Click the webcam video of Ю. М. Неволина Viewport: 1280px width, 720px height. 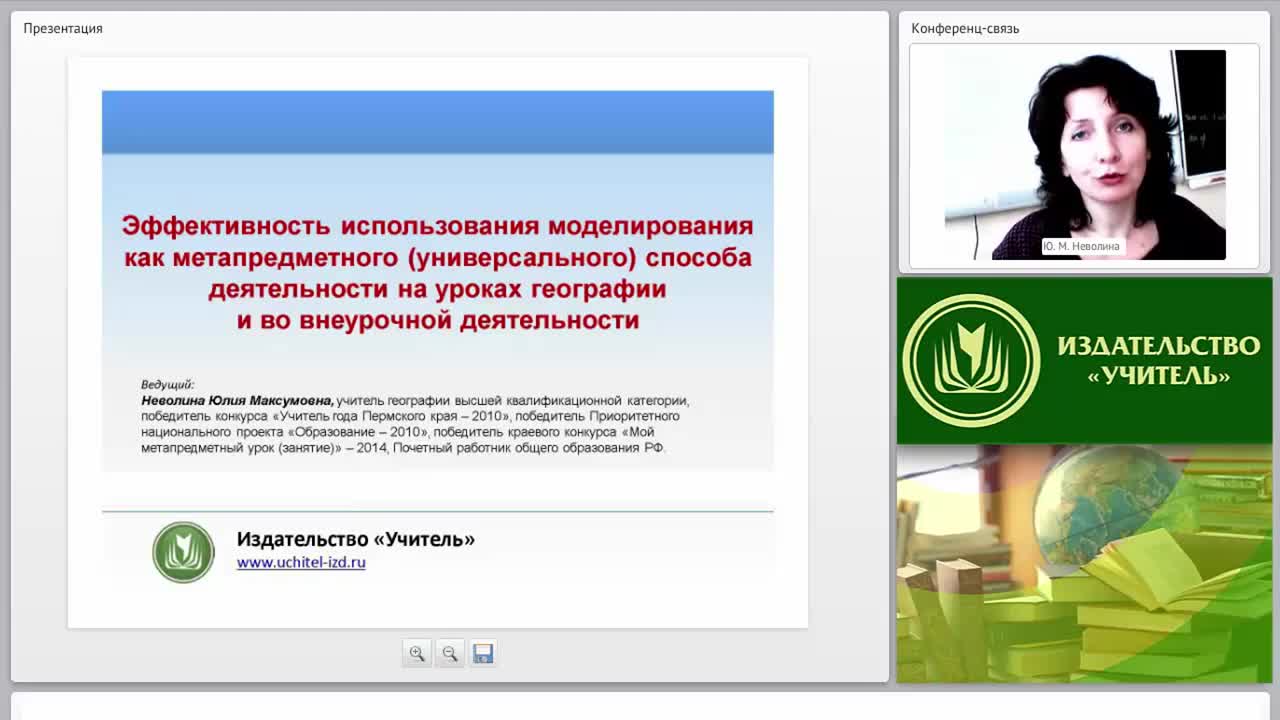1085,155
